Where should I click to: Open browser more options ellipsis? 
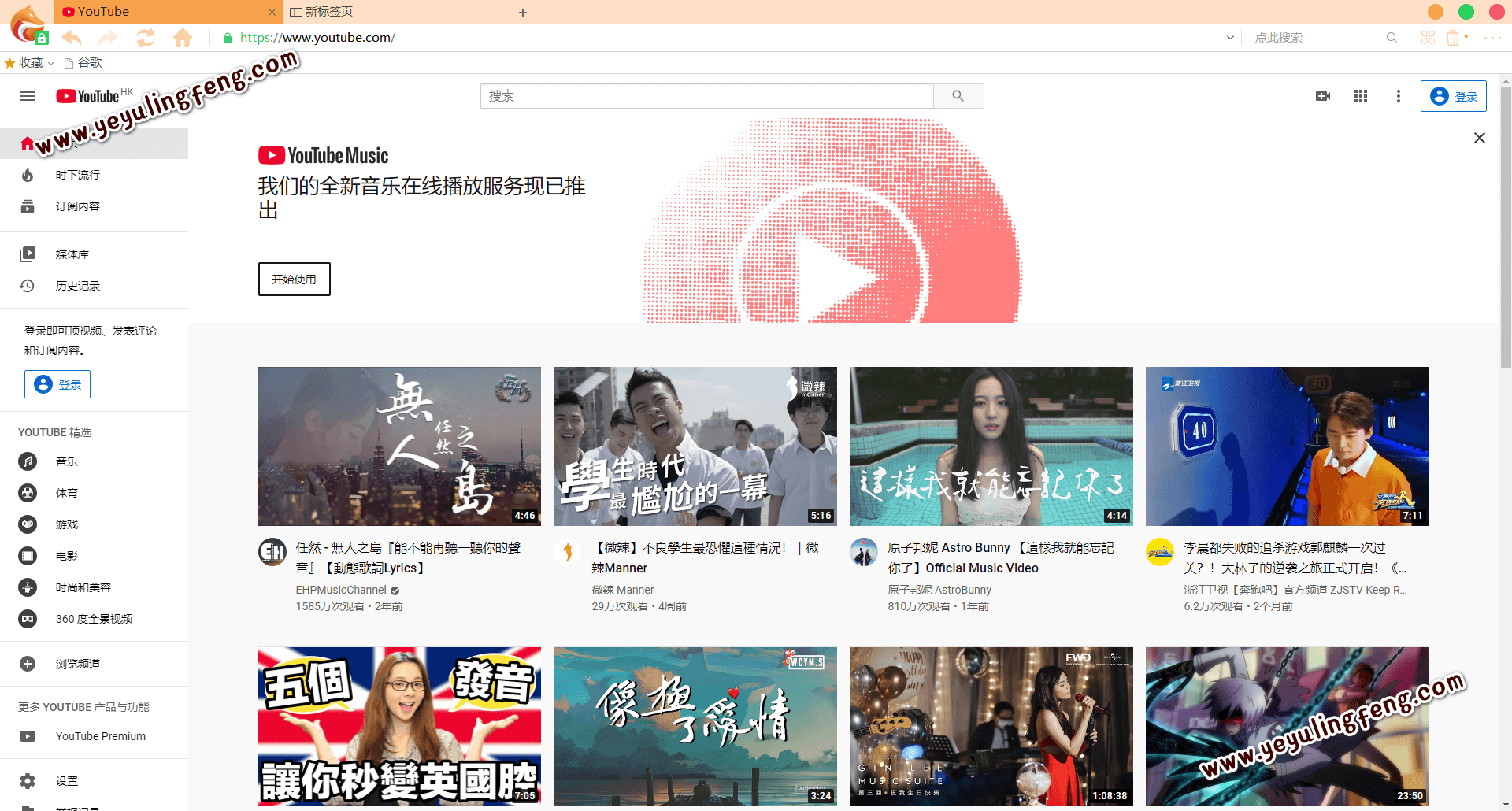[x=1492, y=37]
